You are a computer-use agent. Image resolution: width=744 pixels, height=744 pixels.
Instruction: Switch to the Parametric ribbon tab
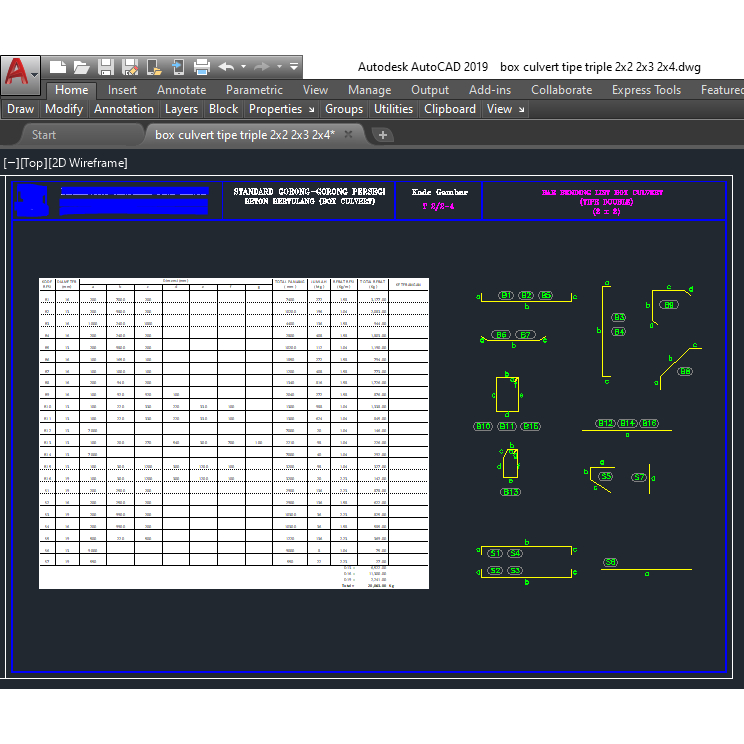(x=254, y=90)
